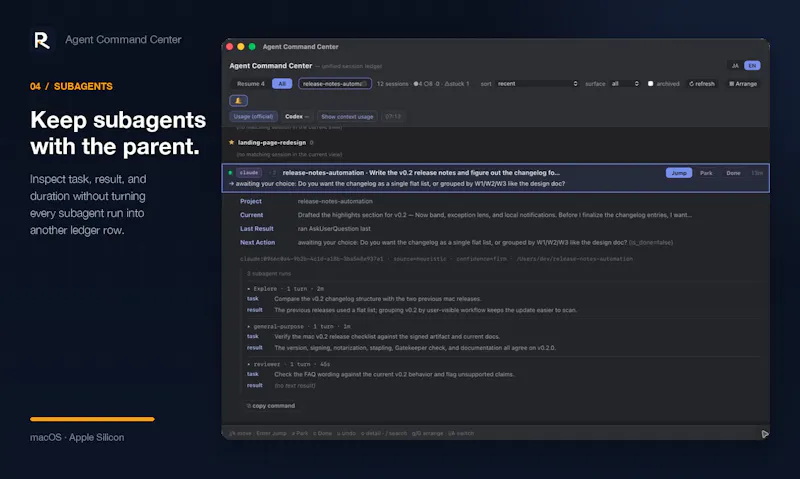This screenshot has width=800, height=479.
Task: Park the release-notes-automation session
Action: click(706, 173)
